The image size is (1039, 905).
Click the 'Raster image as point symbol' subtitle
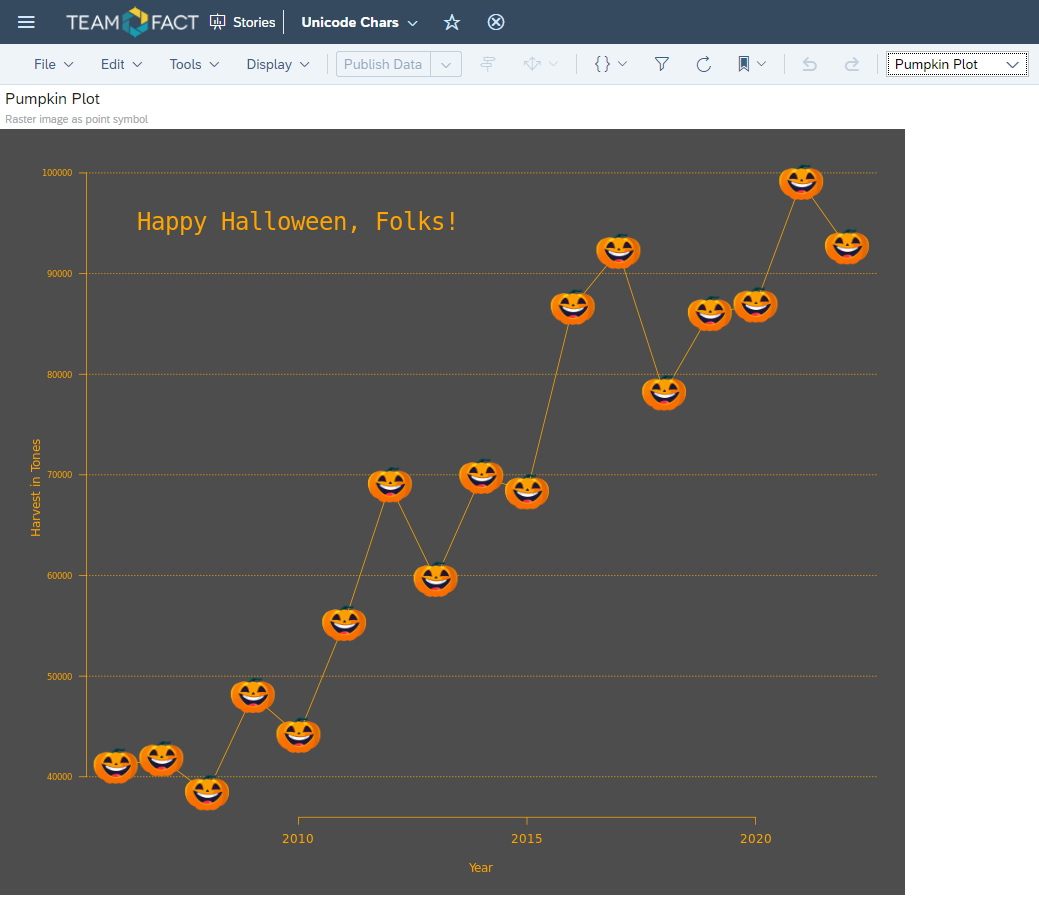click(76, 119)
